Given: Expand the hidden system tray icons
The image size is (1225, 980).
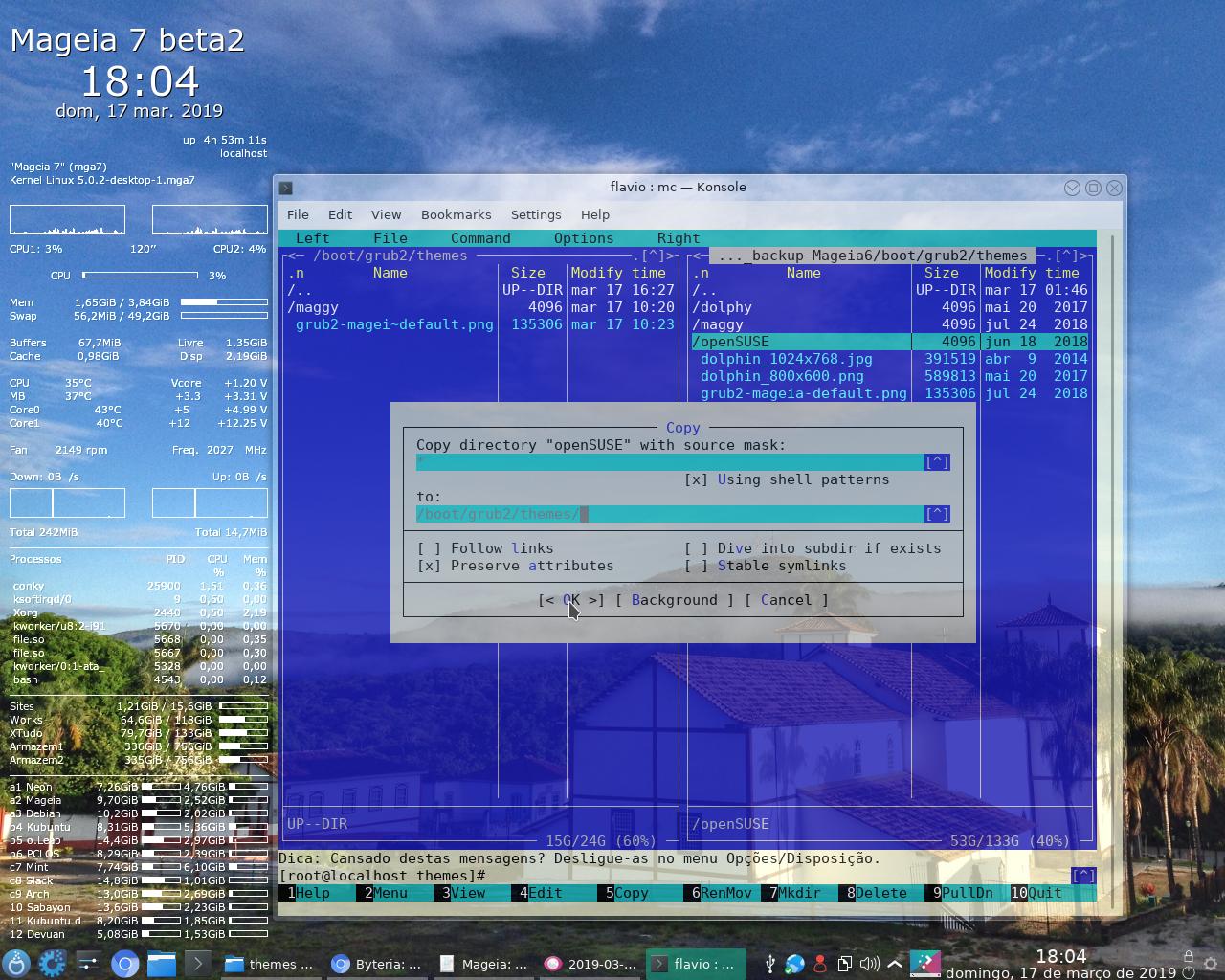Looking at the screenshot, I should 893,963.
